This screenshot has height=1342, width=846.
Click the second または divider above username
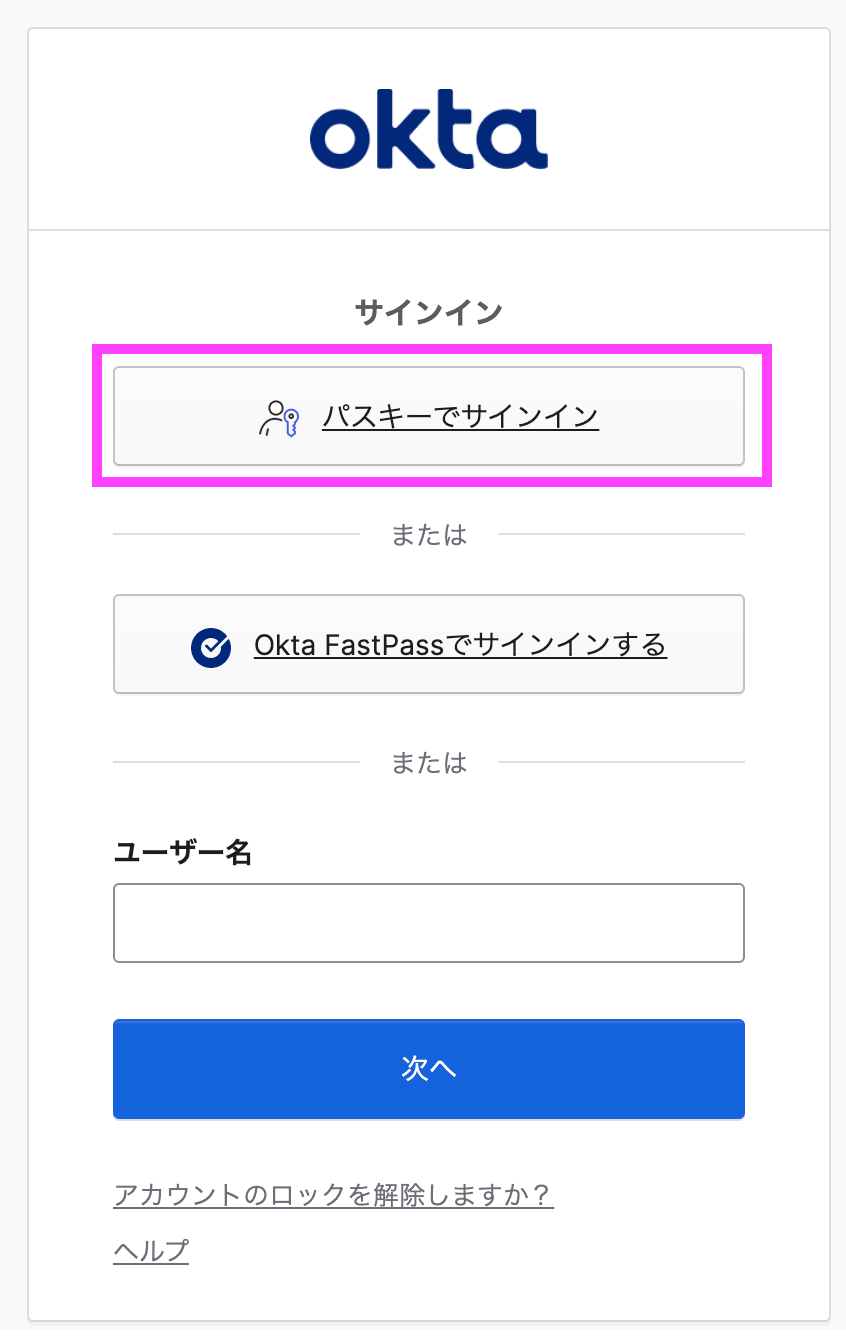tap(428, 763)
